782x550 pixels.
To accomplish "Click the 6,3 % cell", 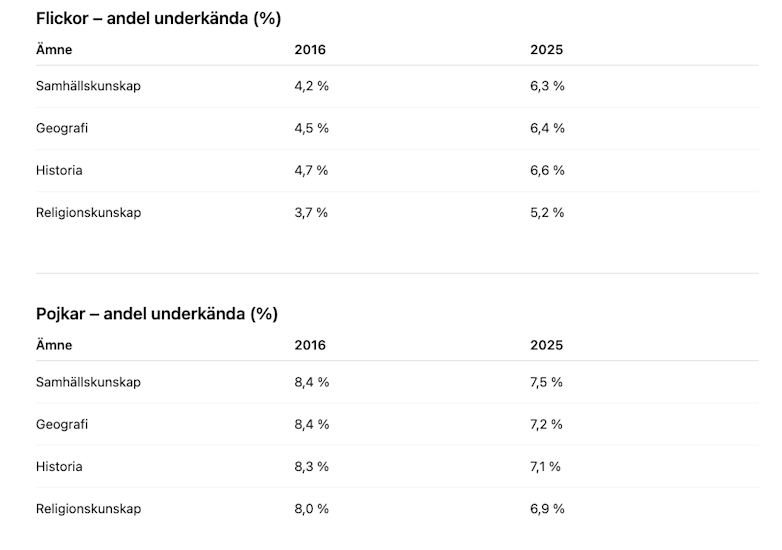I will click(547, 86).
